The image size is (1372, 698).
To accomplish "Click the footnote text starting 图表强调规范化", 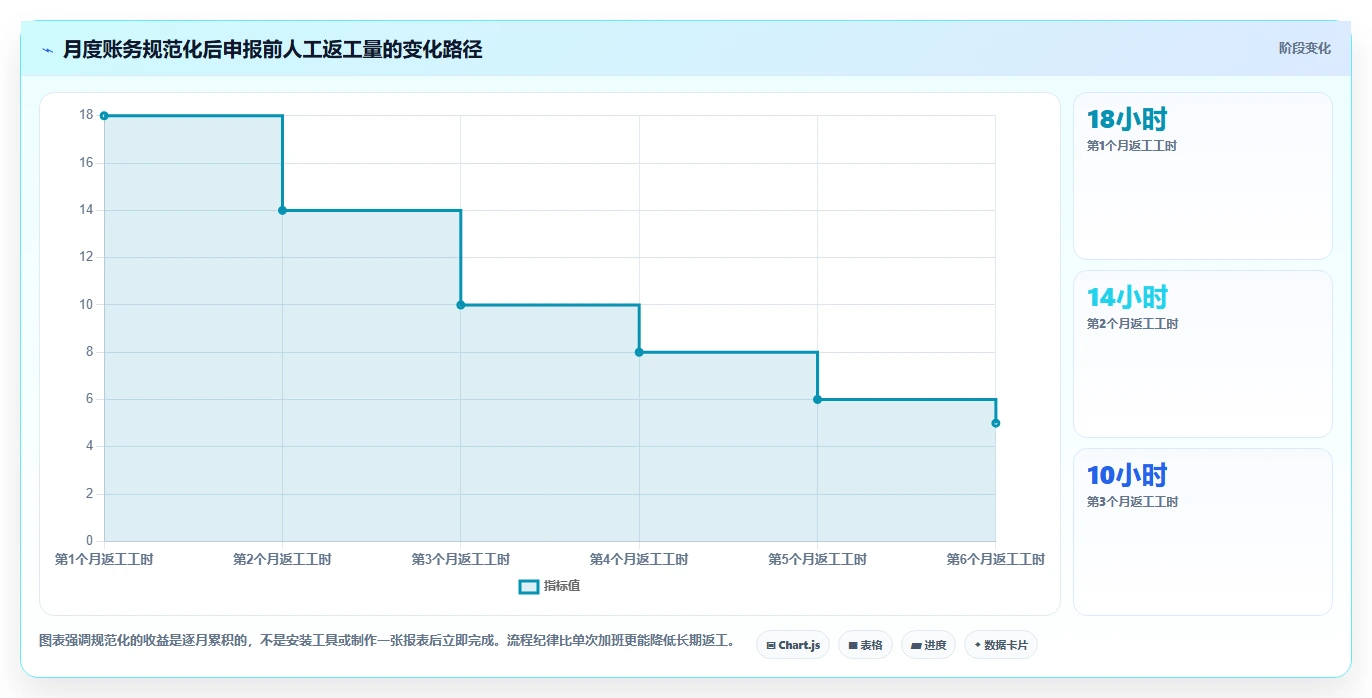I will click(x=387, y=641).
